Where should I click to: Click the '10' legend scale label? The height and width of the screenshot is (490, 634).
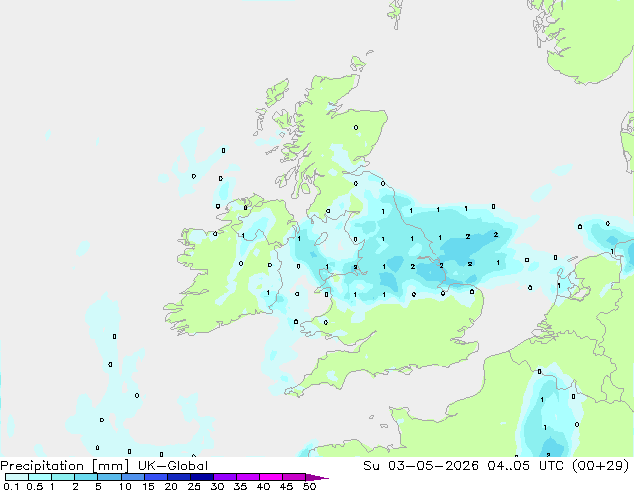click(125, 486)
